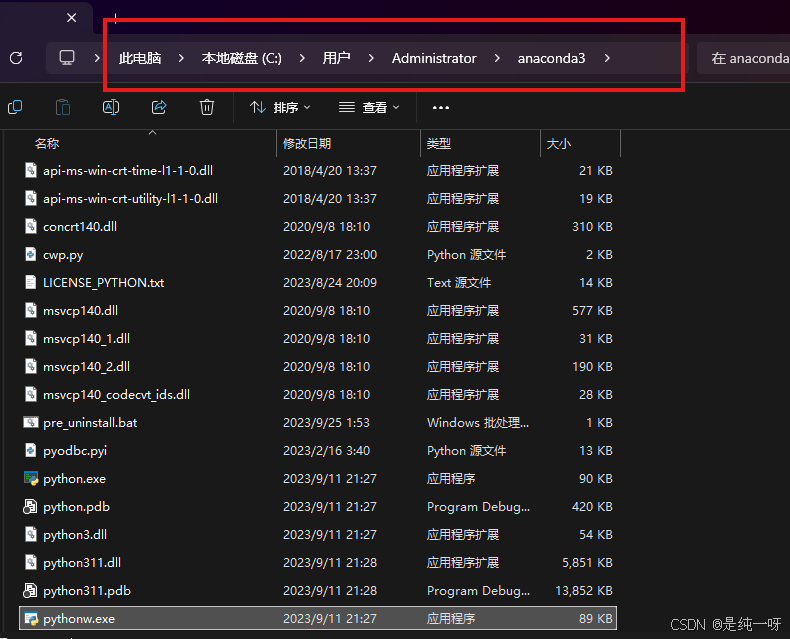Select api-ms-win-crt-utility-l1-1-0.dll file
This screenshot has width=790, height=639.
(130, 199)
